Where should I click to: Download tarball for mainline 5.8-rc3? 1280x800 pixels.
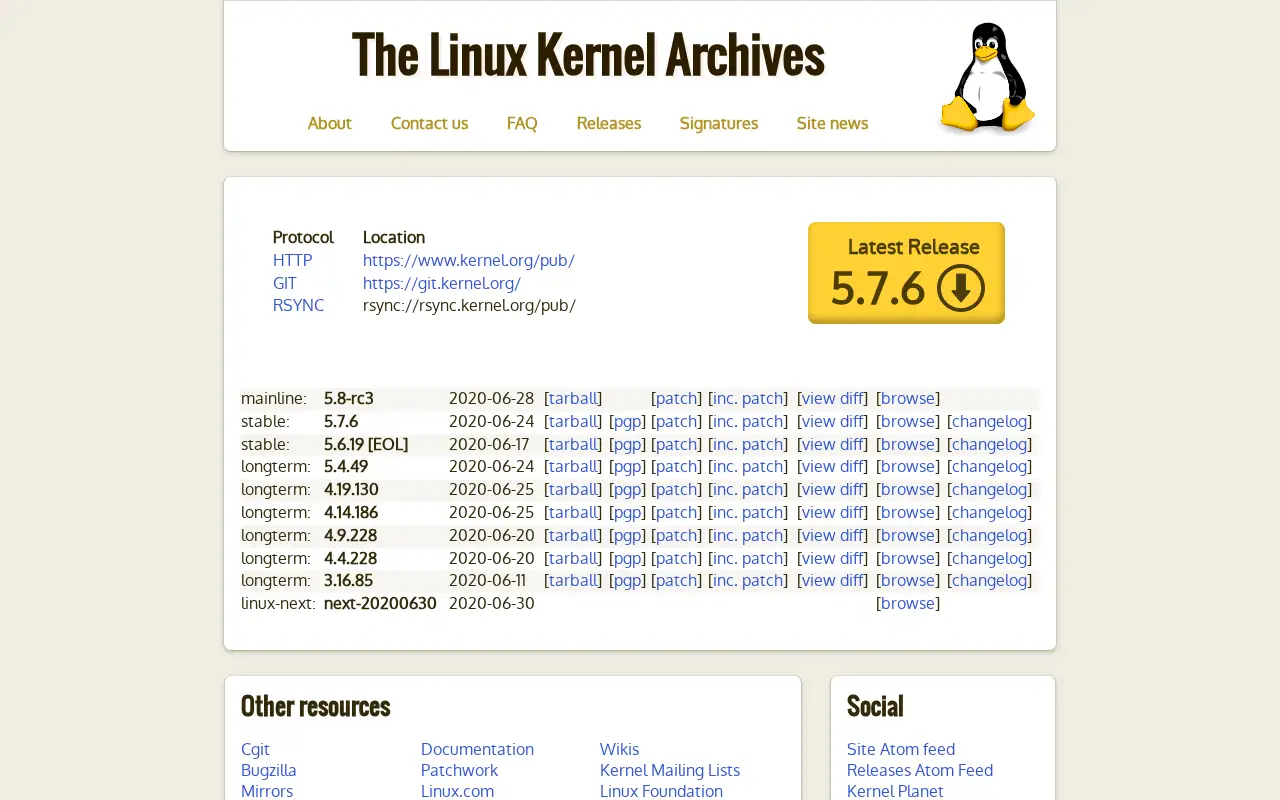(573, 398)
